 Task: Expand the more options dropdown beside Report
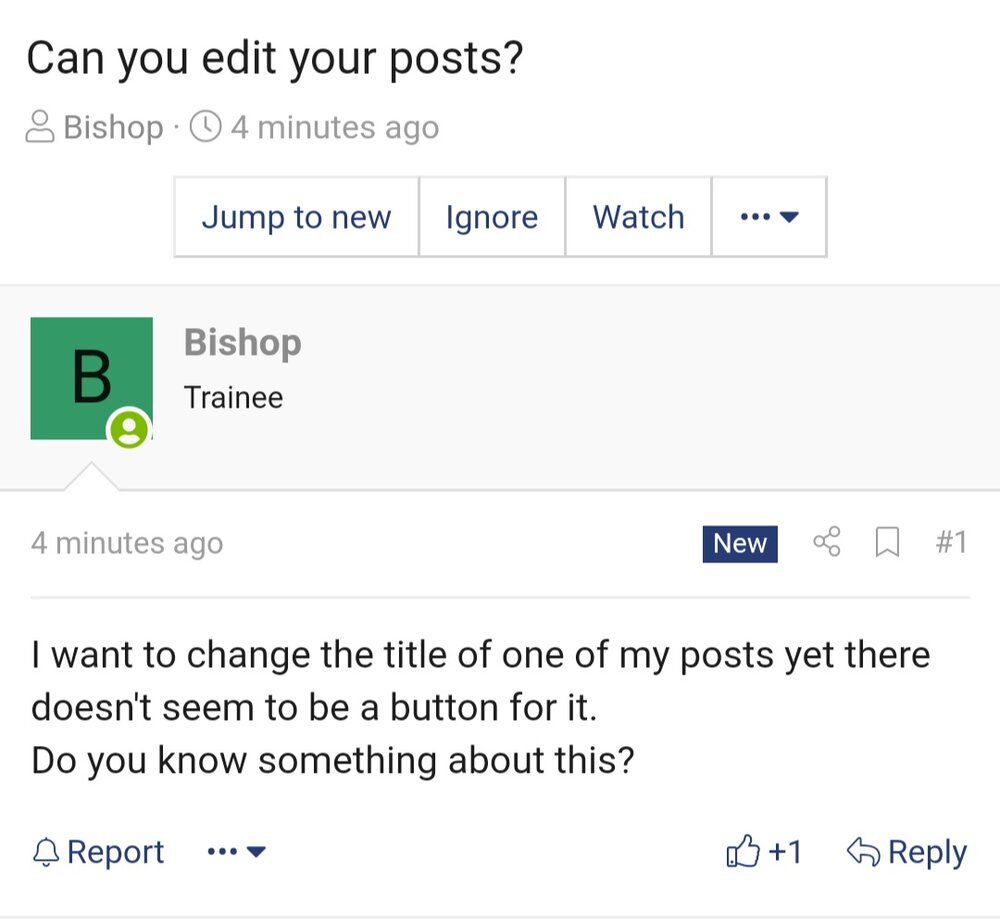tap(236, 852)
